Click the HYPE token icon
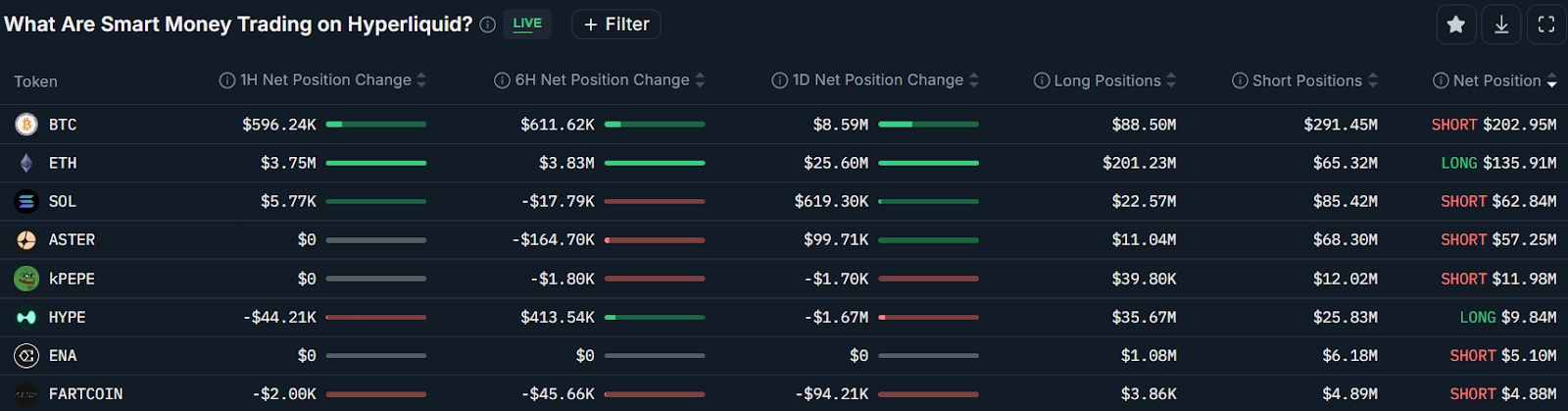Viewport: 1568px width, 411px height. (x=26, y=317)
